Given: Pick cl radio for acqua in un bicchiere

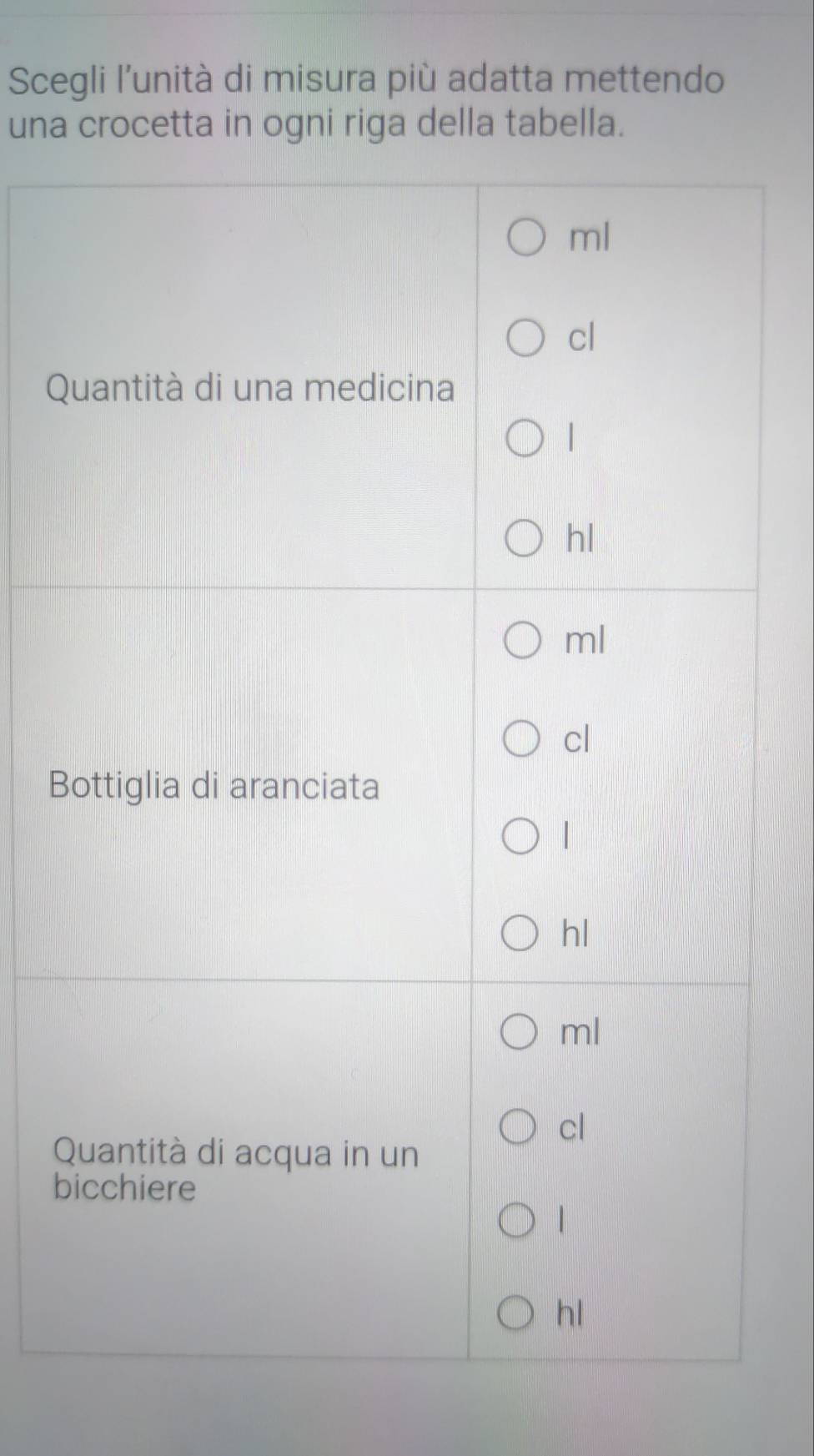Looking at the screenshot, I should pyautogui.click(x=519, y=1129).
